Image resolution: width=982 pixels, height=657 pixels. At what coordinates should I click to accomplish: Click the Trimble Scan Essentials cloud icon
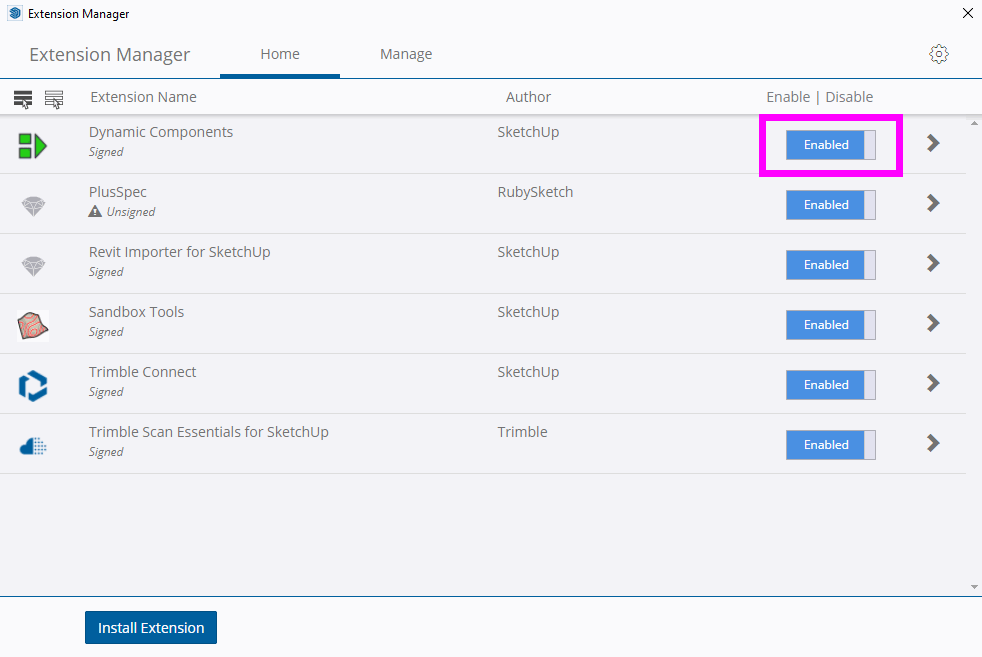[x=33, y=446]
